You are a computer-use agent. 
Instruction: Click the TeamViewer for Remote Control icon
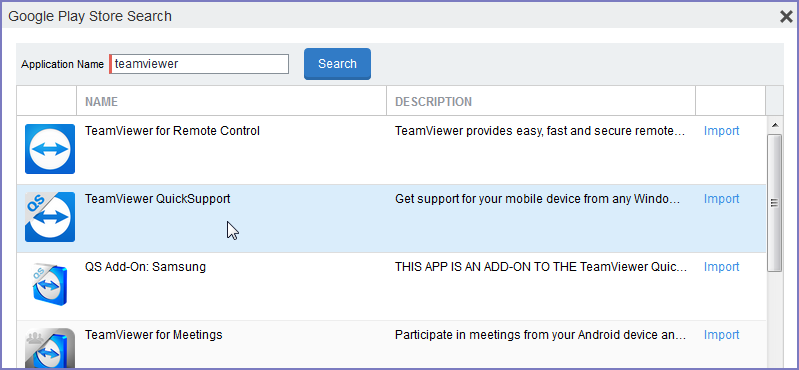pos(50,149)
